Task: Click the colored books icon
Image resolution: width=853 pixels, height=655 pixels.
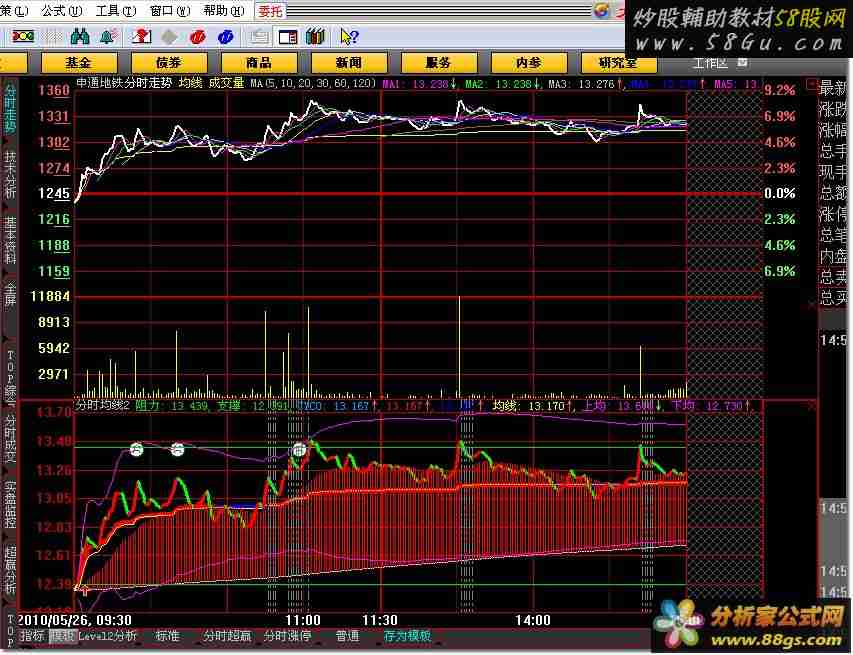Action: [315, 37]
